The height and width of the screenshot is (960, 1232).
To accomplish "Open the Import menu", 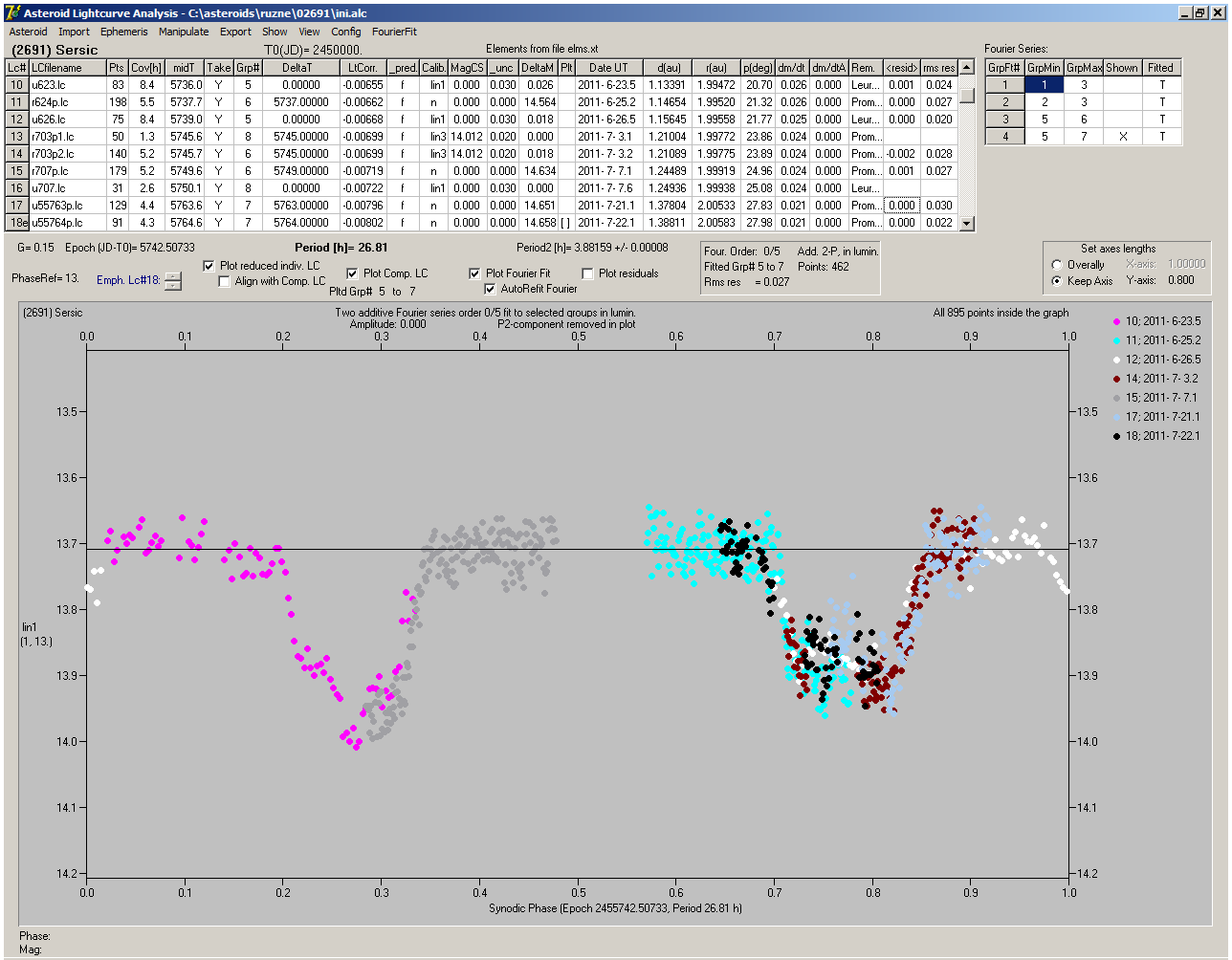I will (x=74, y=32).
